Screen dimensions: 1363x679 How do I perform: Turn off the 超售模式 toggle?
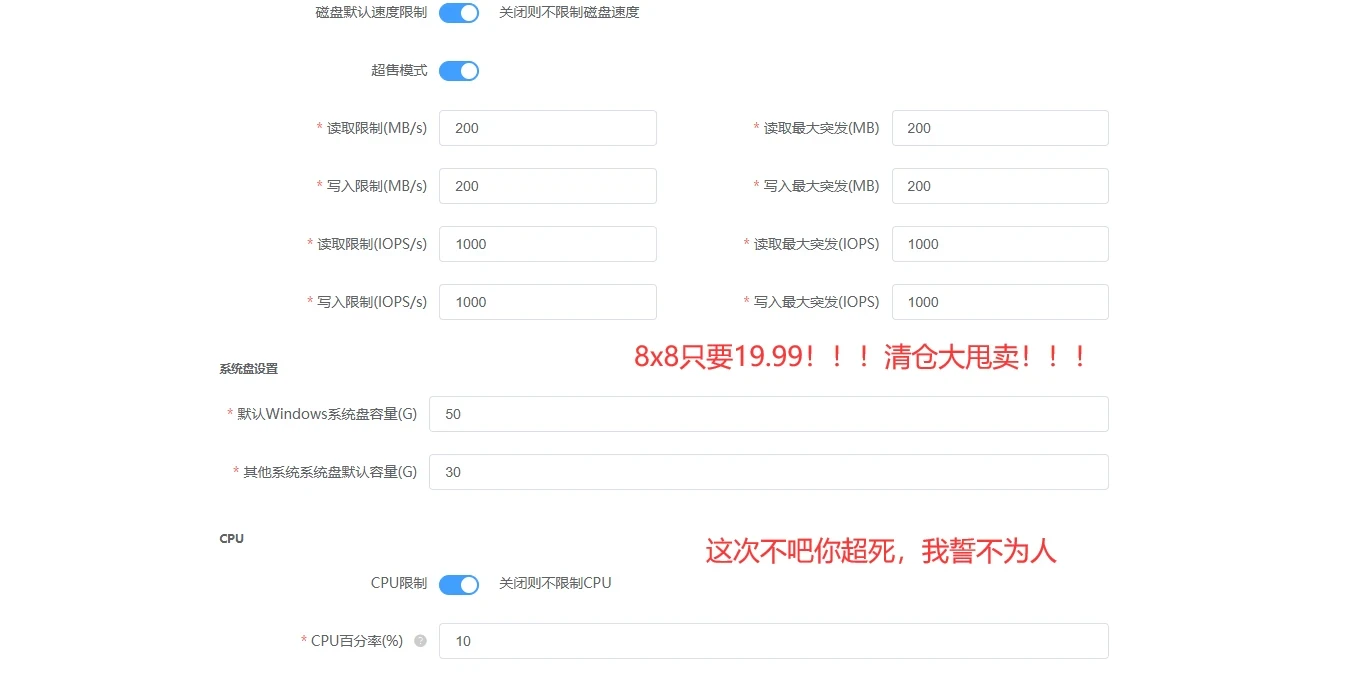click(458, 70)
